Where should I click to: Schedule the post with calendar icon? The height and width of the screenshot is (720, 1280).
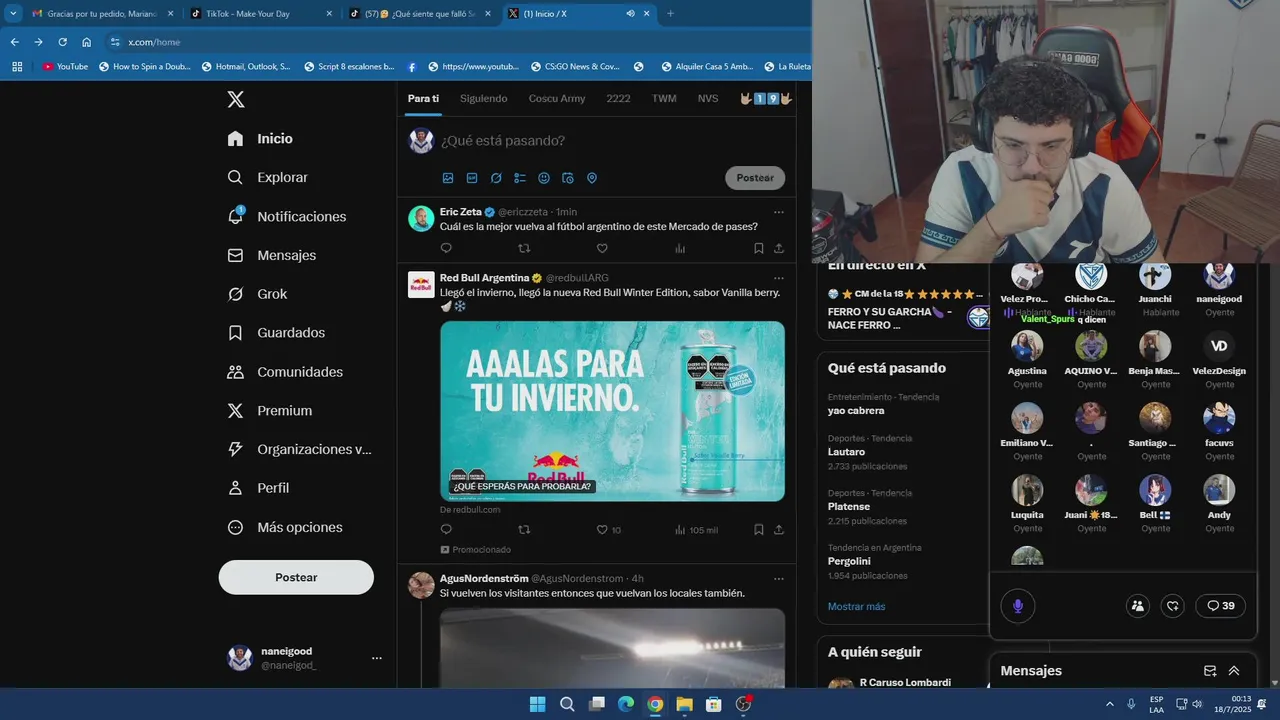(568, 178)
